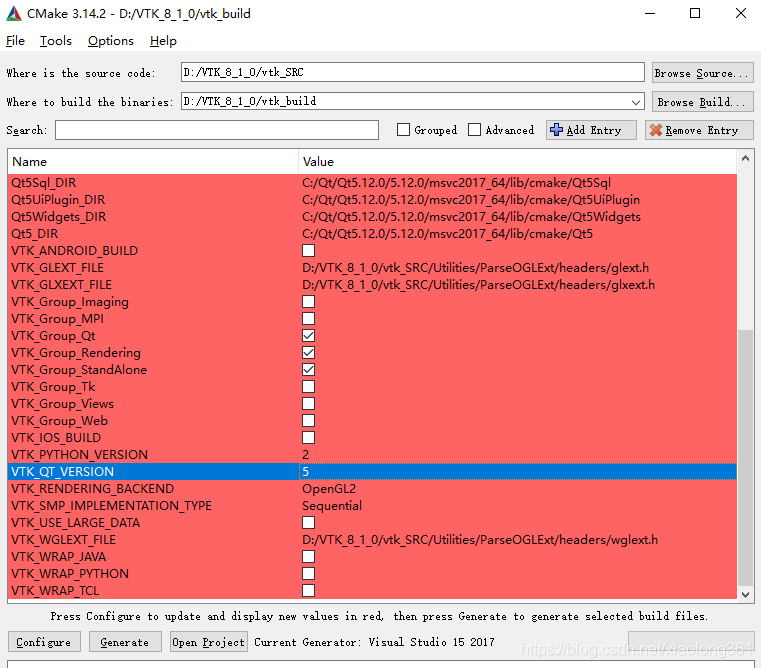Uncheck the VTK_Group_StandAlone option
This screenshot has width=761, height=668.
(308, 369)
